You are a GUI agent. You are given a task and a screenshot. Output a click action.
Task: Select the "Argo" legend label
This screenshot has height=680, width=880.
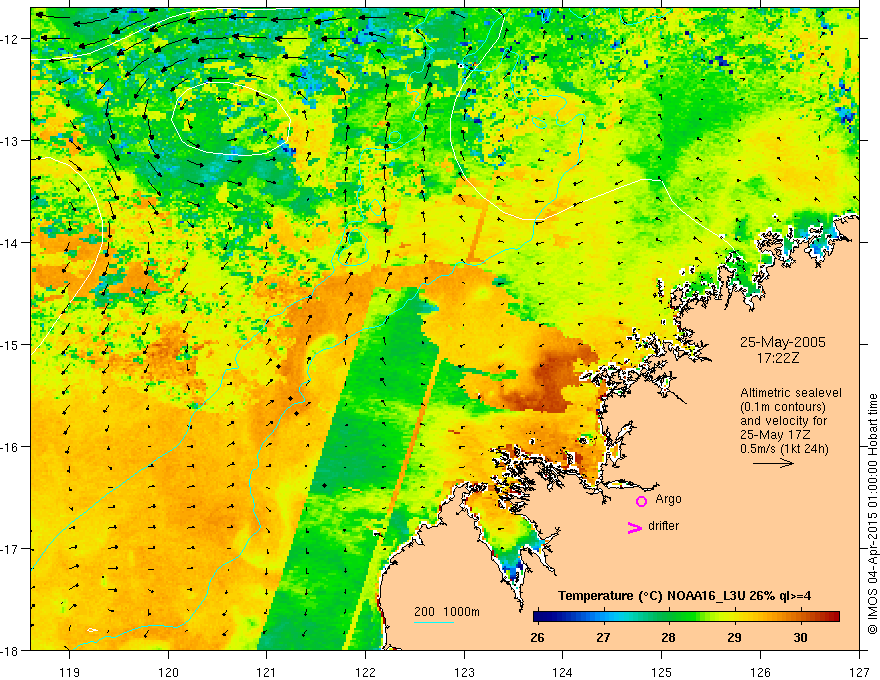click(668, 499)
